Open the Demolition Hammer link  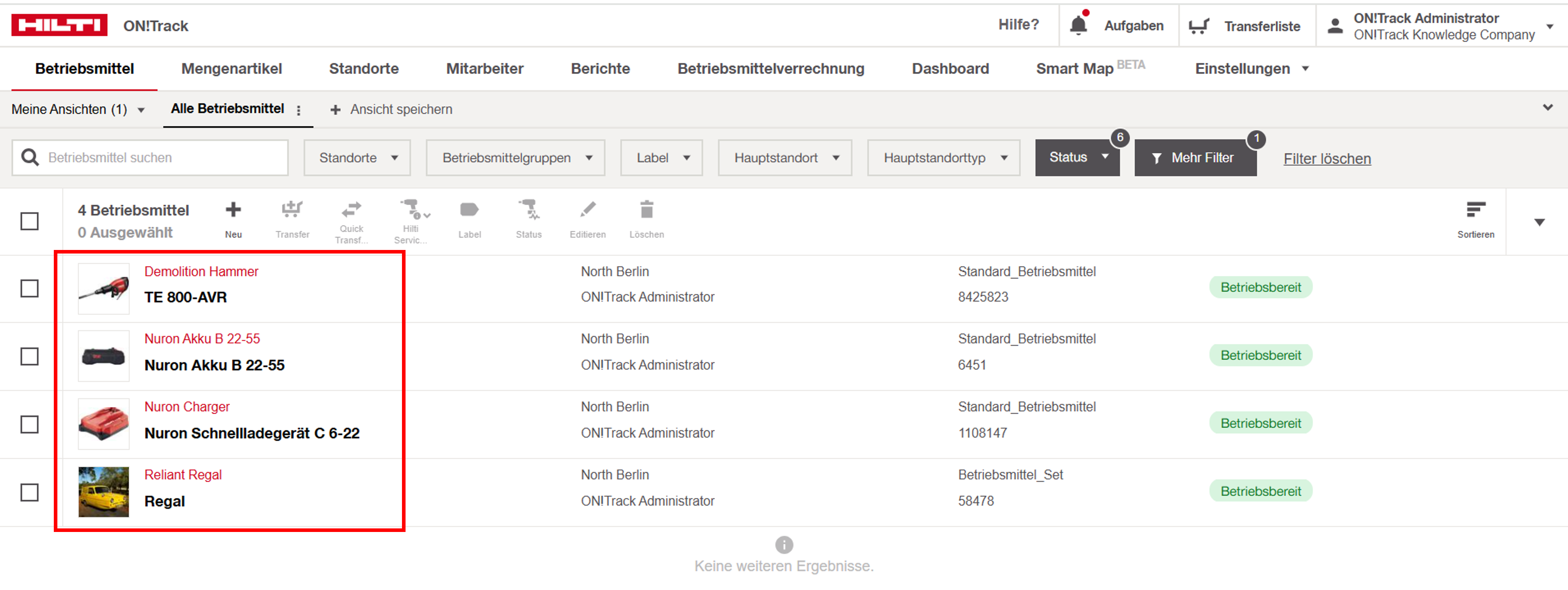coord(201,272)
